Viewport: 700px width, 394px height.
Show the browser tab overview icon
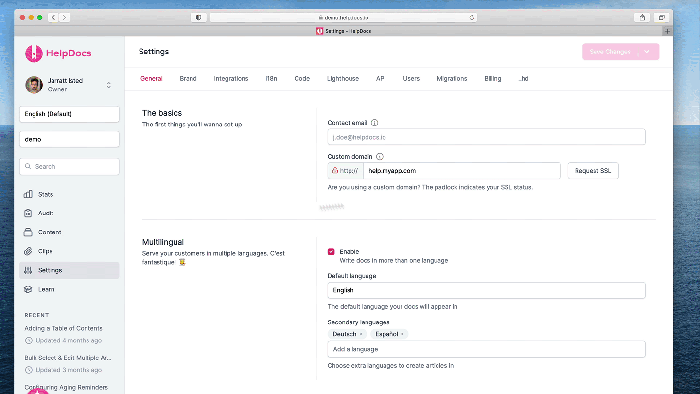click(662, 17)
